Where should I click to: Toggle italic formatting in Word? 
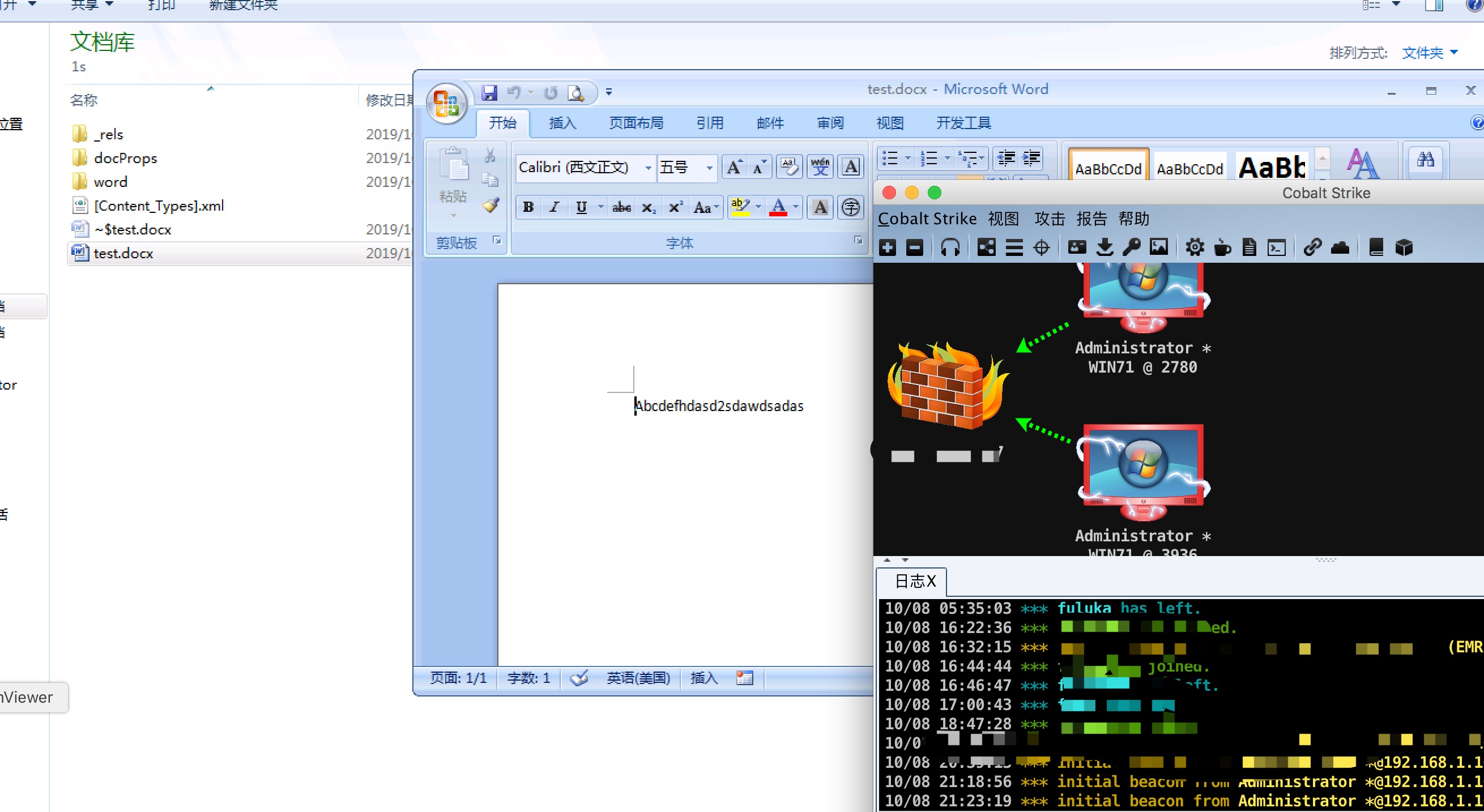[x=554, y=207]
